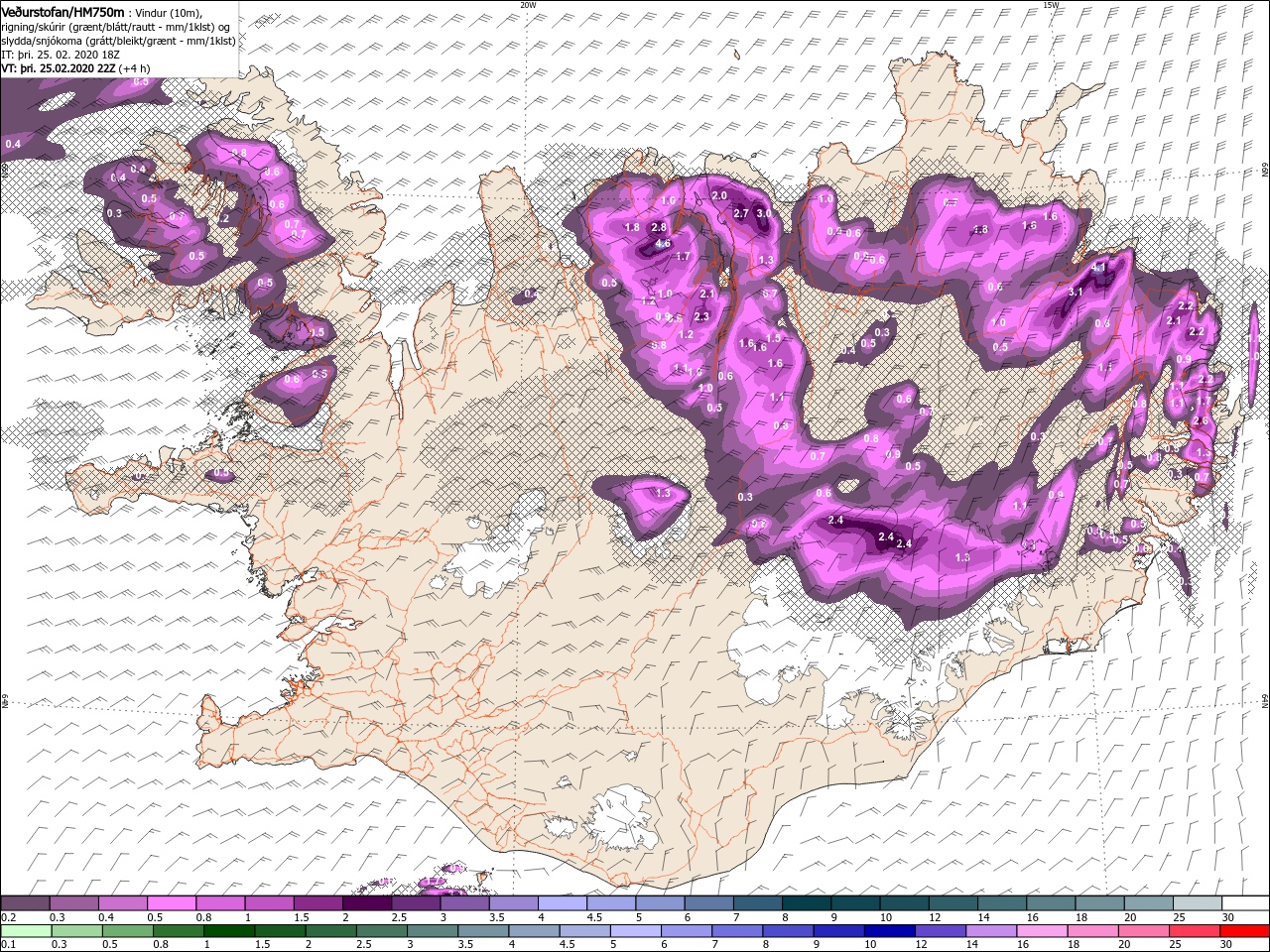Select the 25 red swatch in the lower legend row

(x=1194, y=931)
